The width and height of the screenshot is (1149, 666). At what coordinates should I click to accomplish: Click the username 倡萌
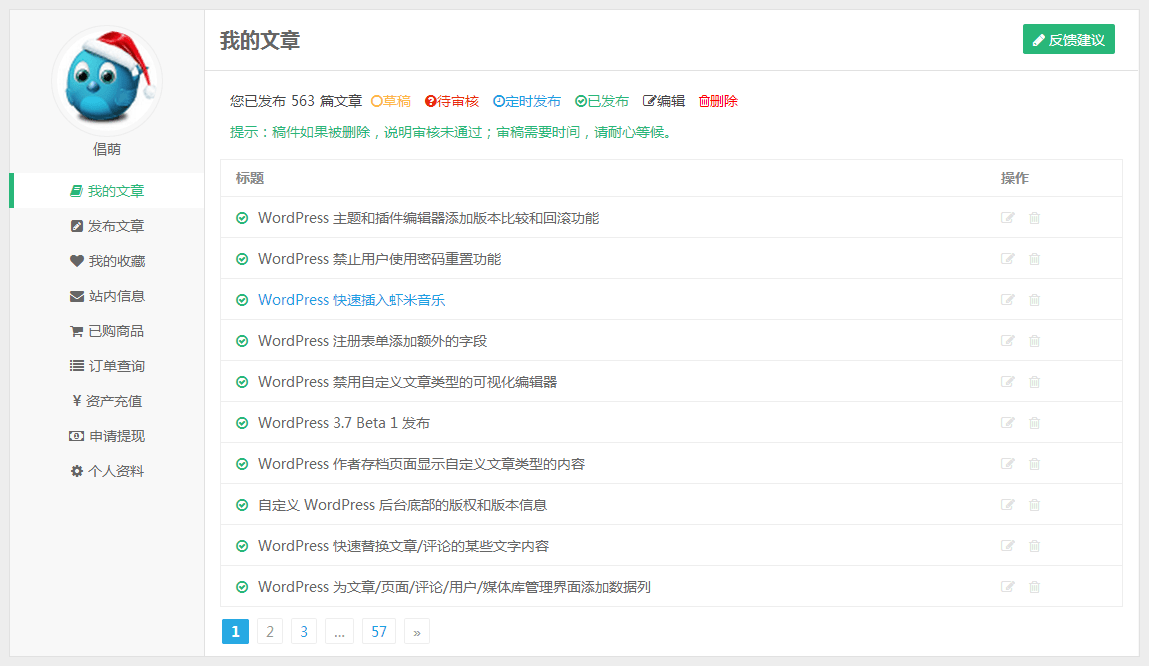[107, 149]
